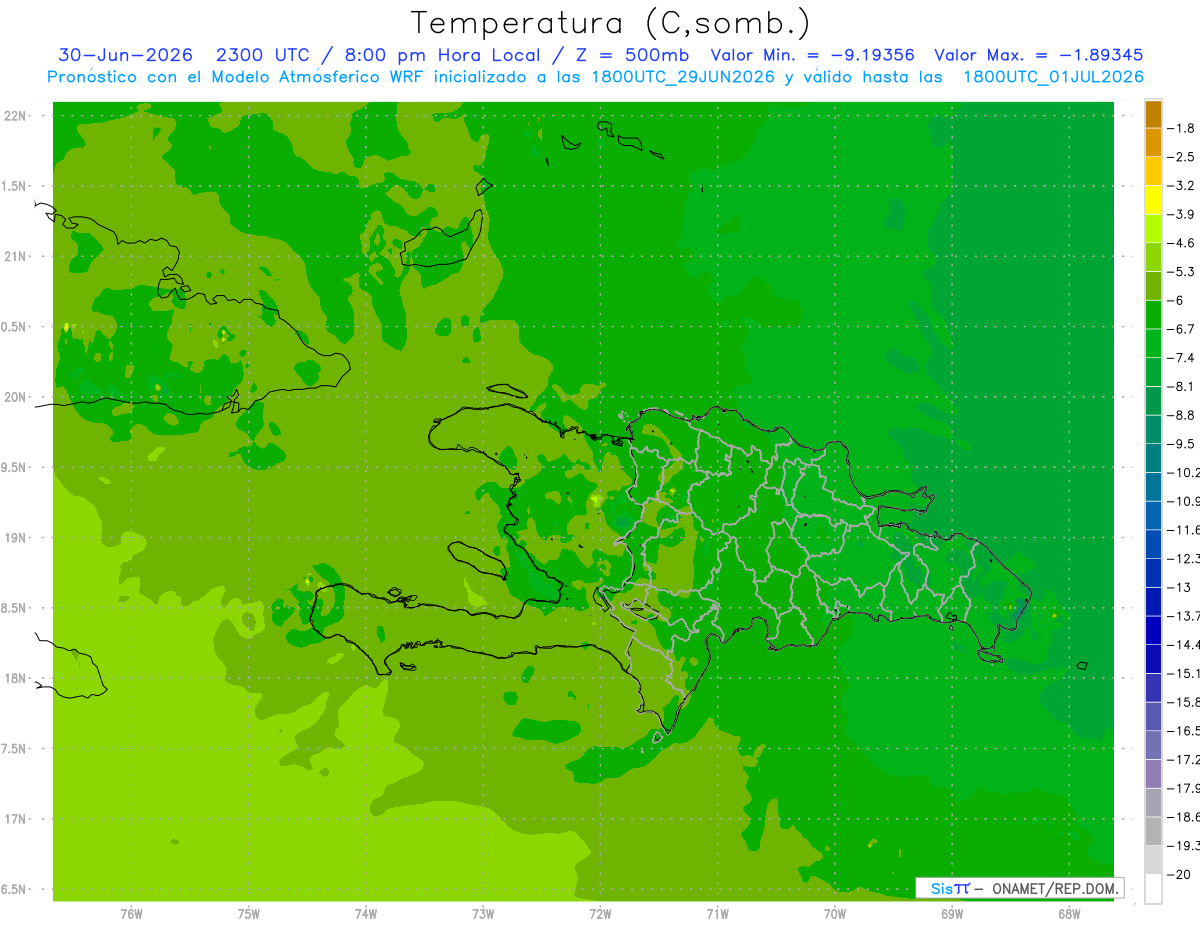Click the '17N' latitude axis label

15,819
